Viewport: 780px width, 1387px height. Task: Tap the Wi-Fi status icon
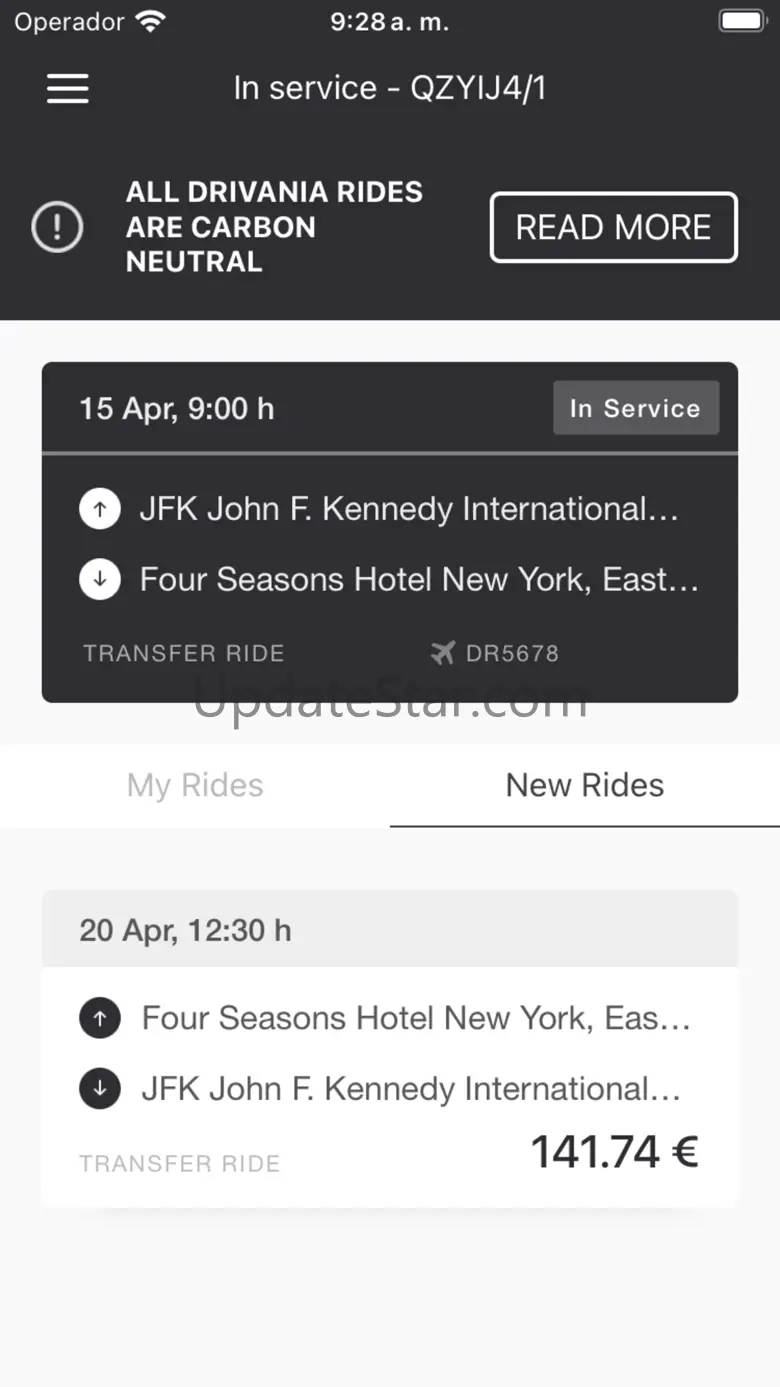(x=151, y=22)
